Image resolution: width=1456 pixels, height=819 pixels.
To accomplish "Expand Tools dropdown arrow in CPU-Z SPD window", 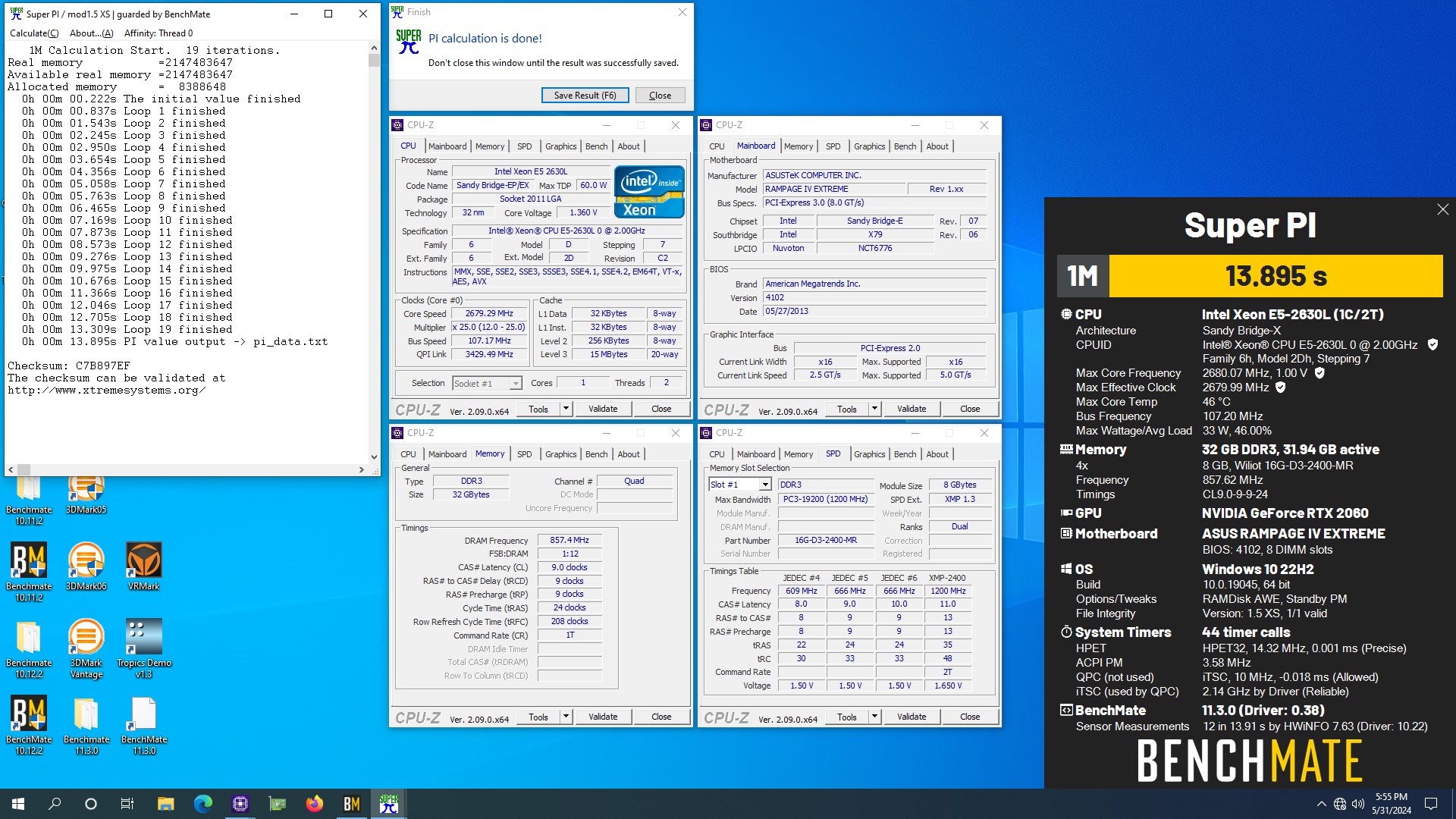I will click(x=874, y=717).
